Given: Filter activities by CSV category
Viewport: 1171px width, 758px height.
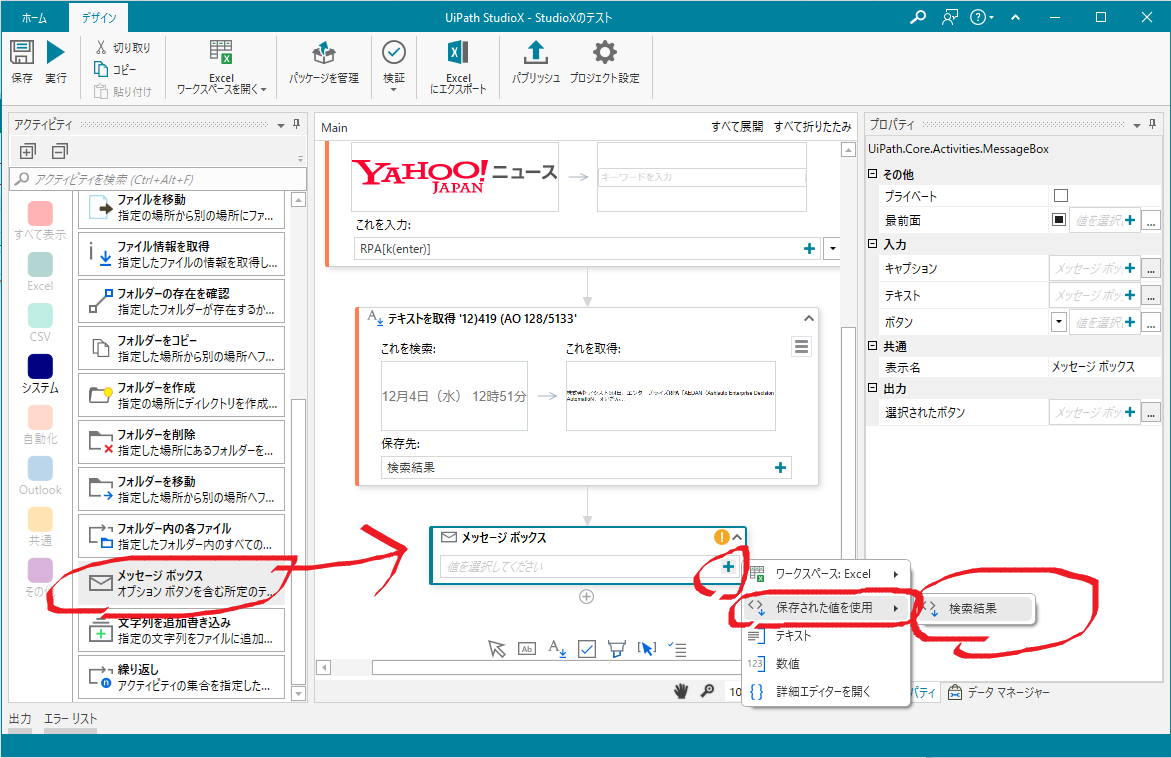Looking at the screenshot, I should (x=40, y=323).
